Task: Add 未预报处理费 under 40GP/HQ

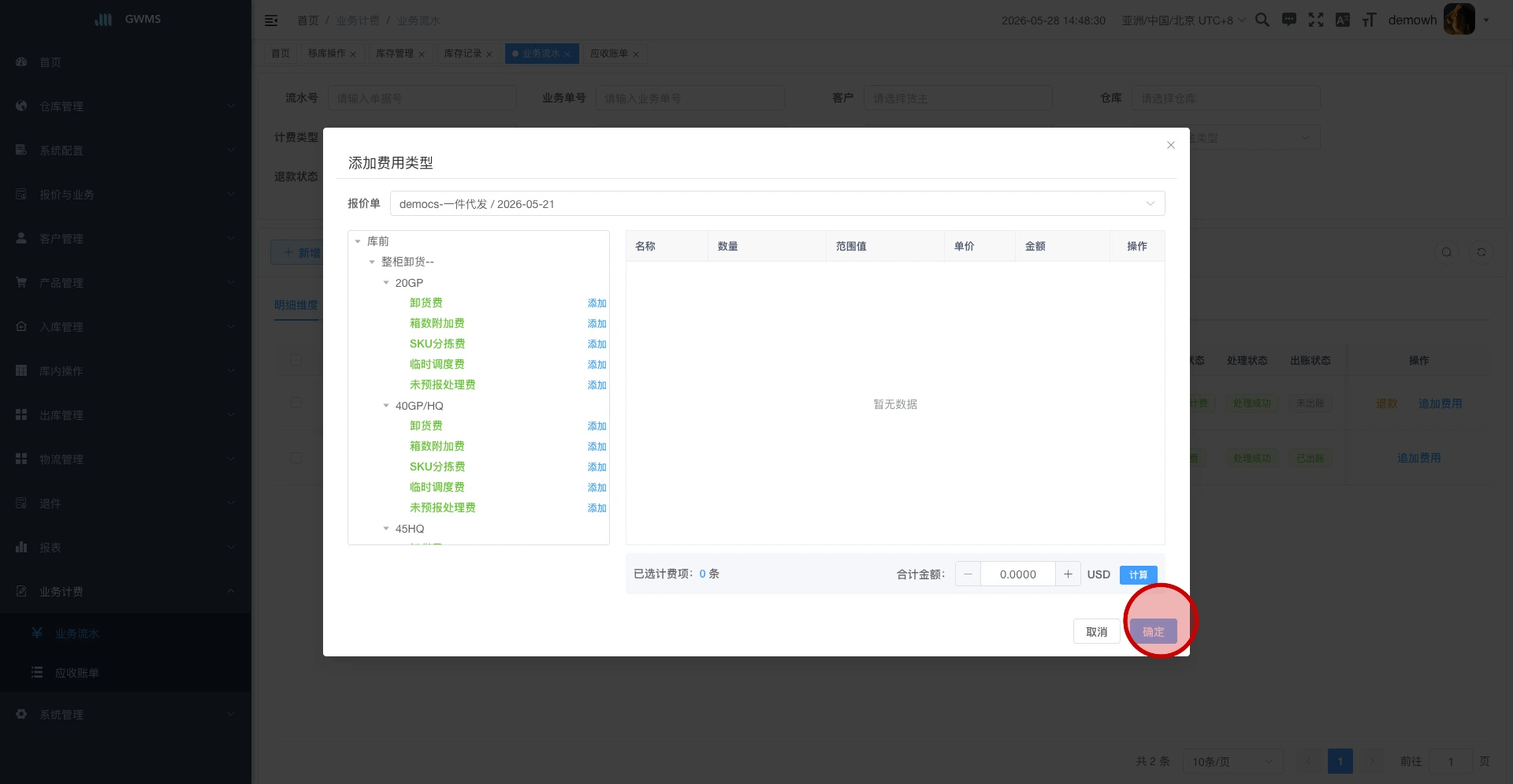Action: 597,508
